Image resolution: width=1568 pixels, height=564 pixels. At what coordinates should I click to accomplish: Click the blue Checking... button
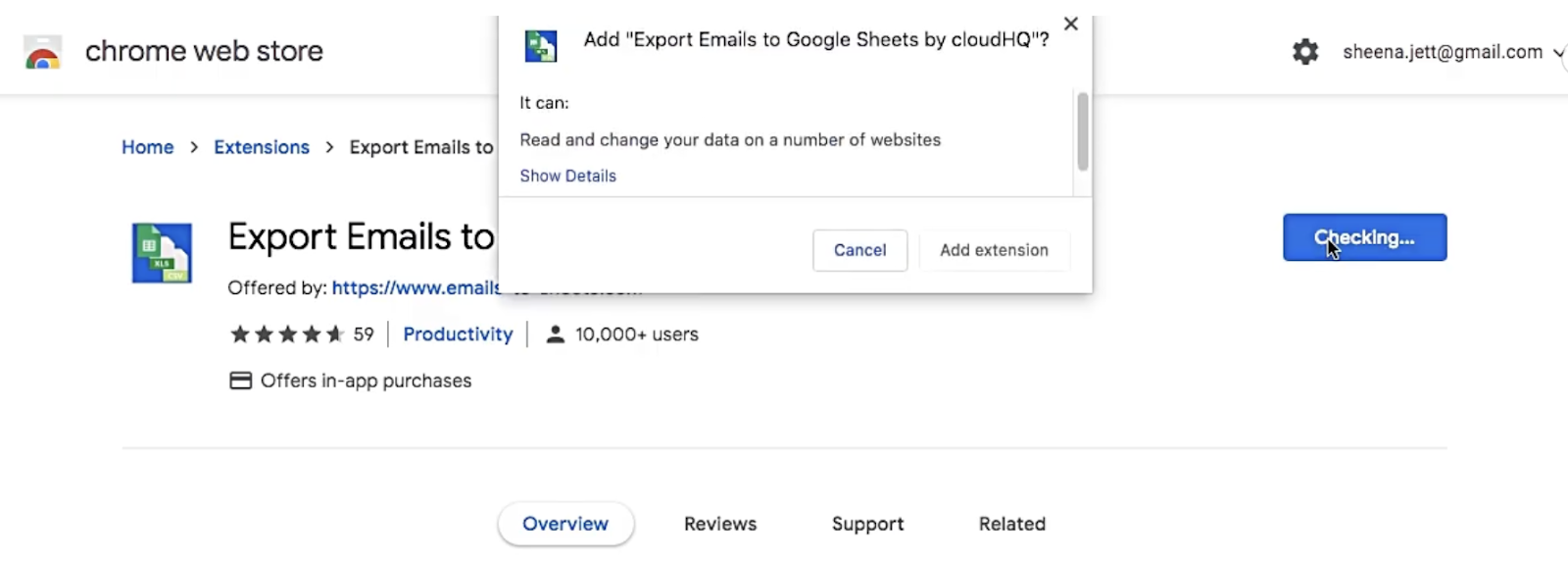[x=1364, y=237]
